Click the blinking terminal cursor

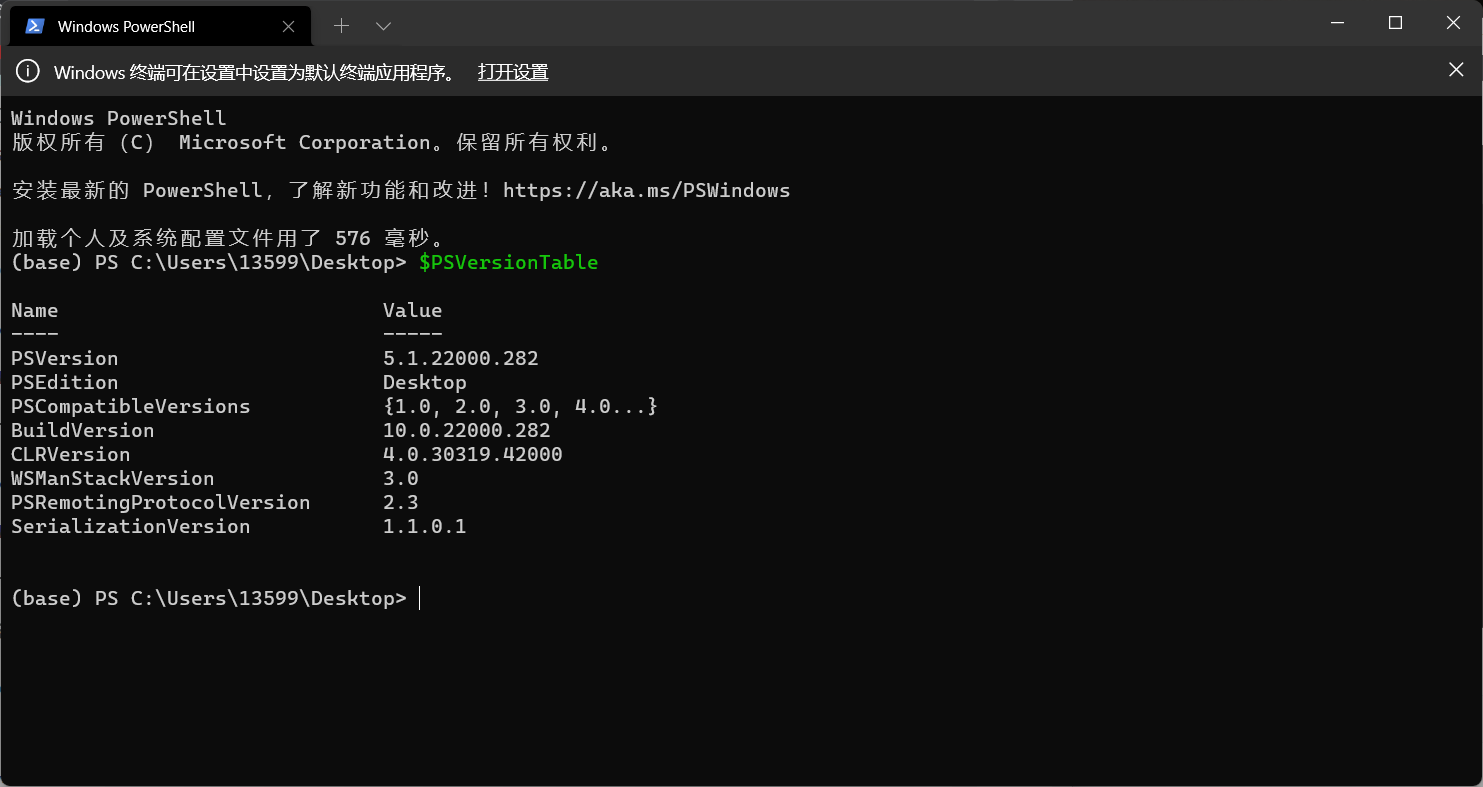(419, 598)
